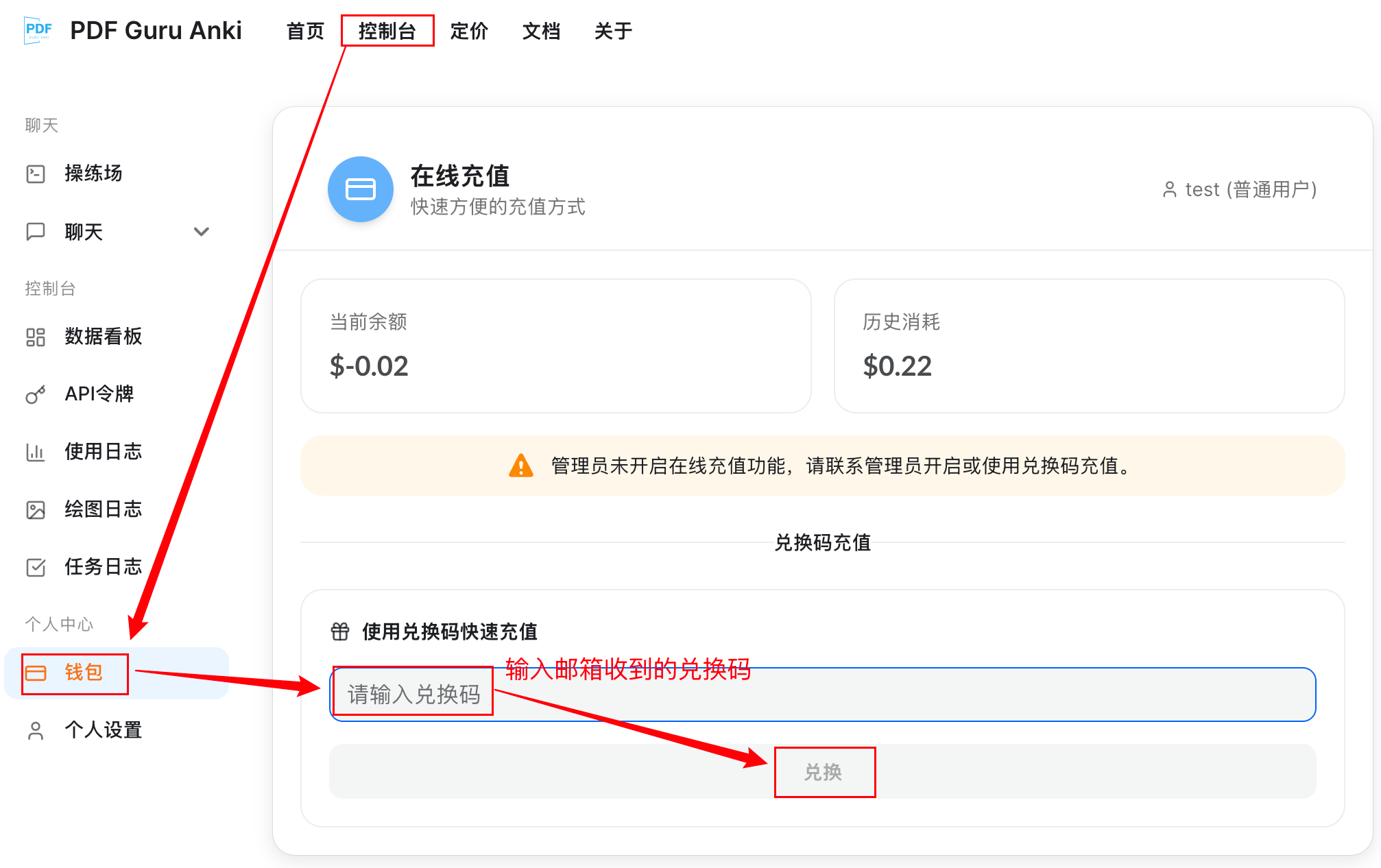
Task: Expand the 聊天 submenu chevron
Action: click(x=201, y=232)
